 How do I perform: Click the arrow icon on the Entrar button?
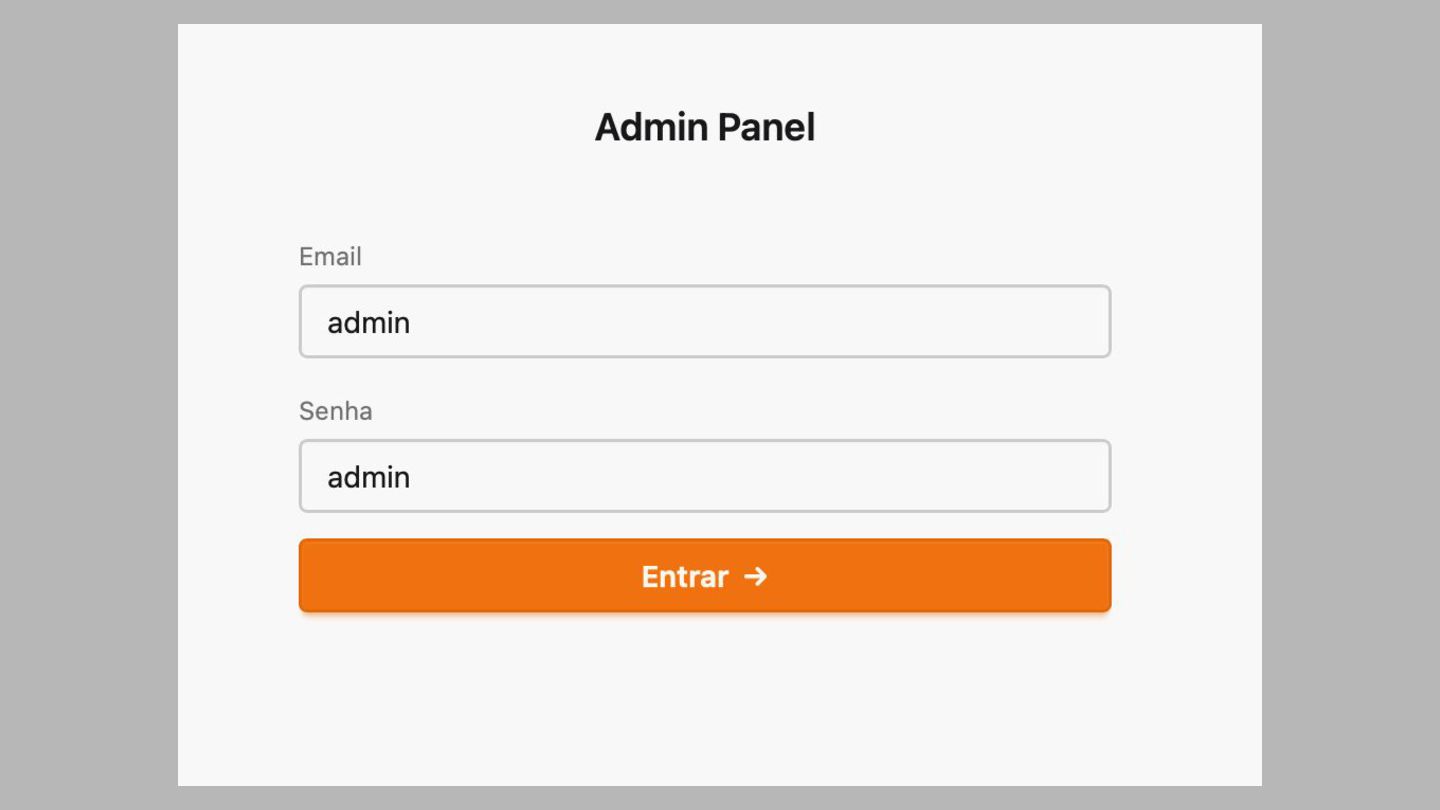pyautogui.click(x=756, y=576)
